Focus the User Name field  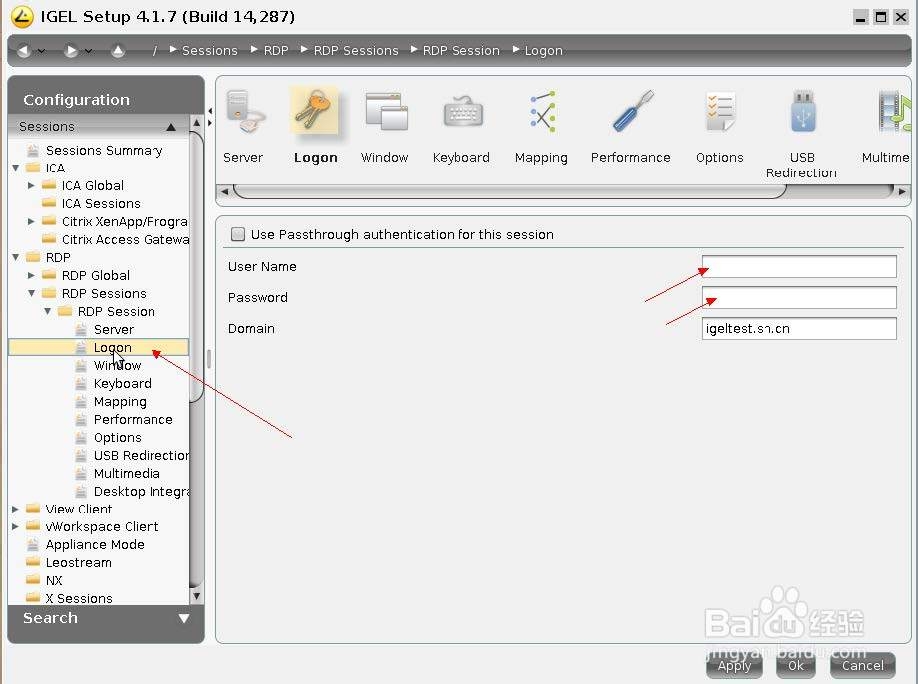point(799,266)
